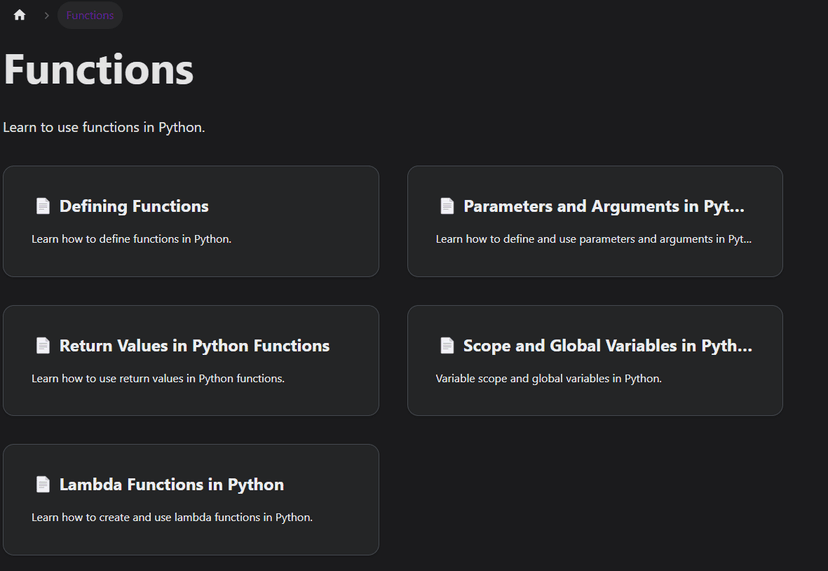
Task: Select the Functions breadcrumb item
Action: [x=90, y=15]
